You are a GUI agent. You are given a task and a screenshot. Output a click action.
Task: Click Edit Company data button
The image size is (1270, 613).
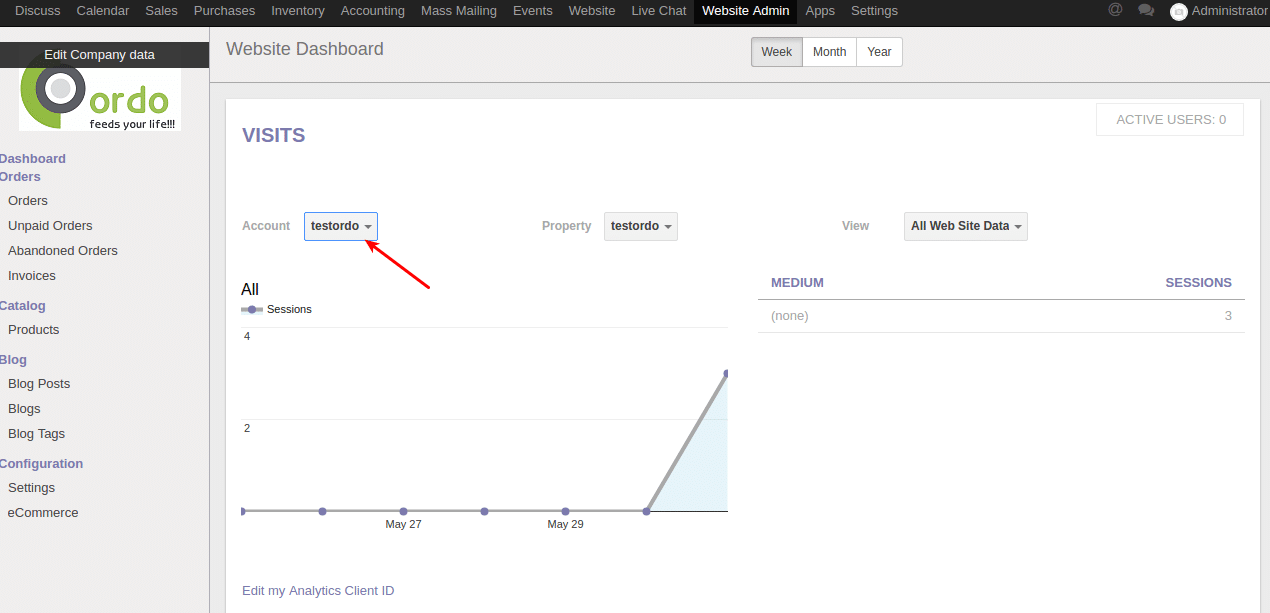(x=99, y=55)
